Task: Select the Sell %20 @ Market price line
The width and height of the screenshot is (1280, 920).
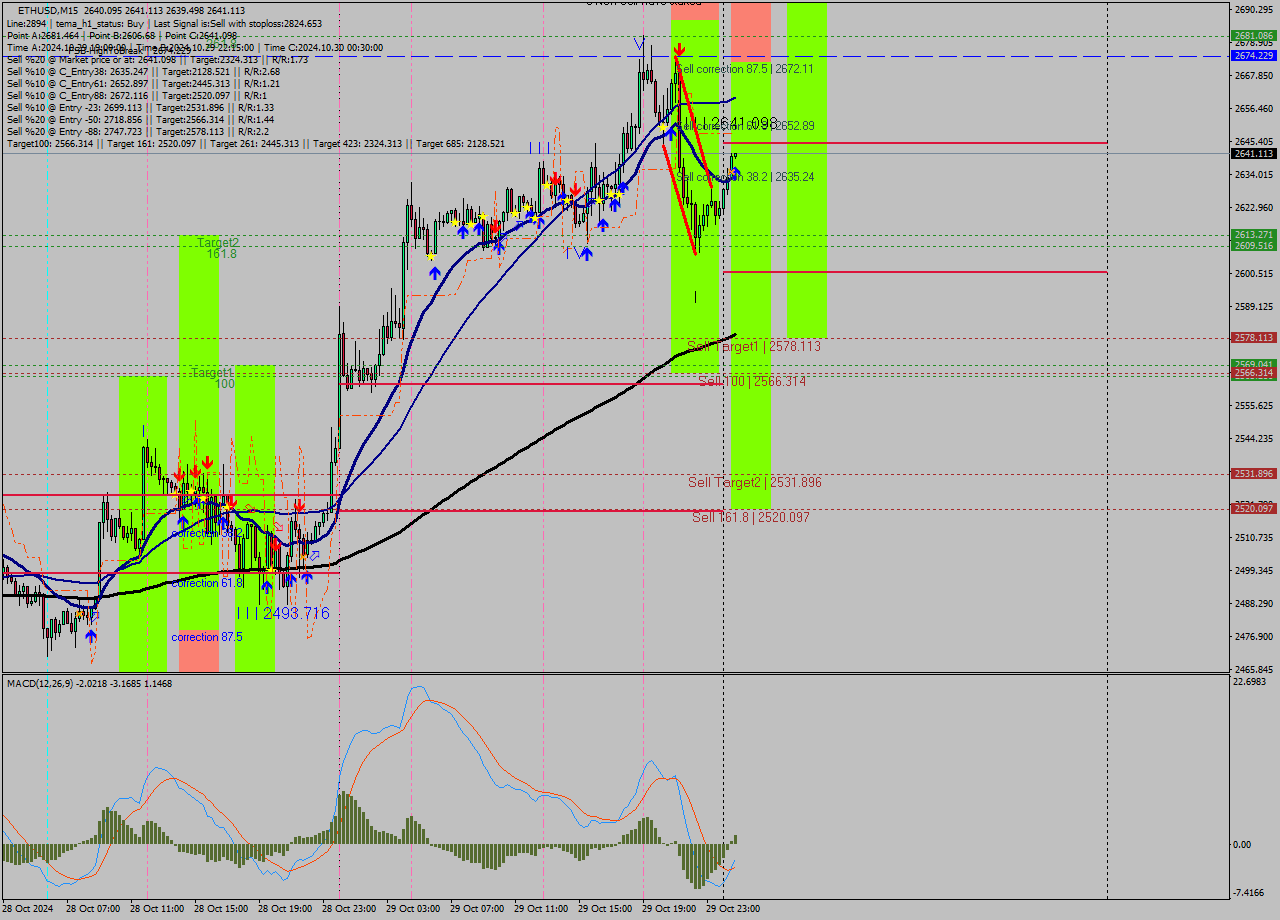Action: tap(157, 59)
